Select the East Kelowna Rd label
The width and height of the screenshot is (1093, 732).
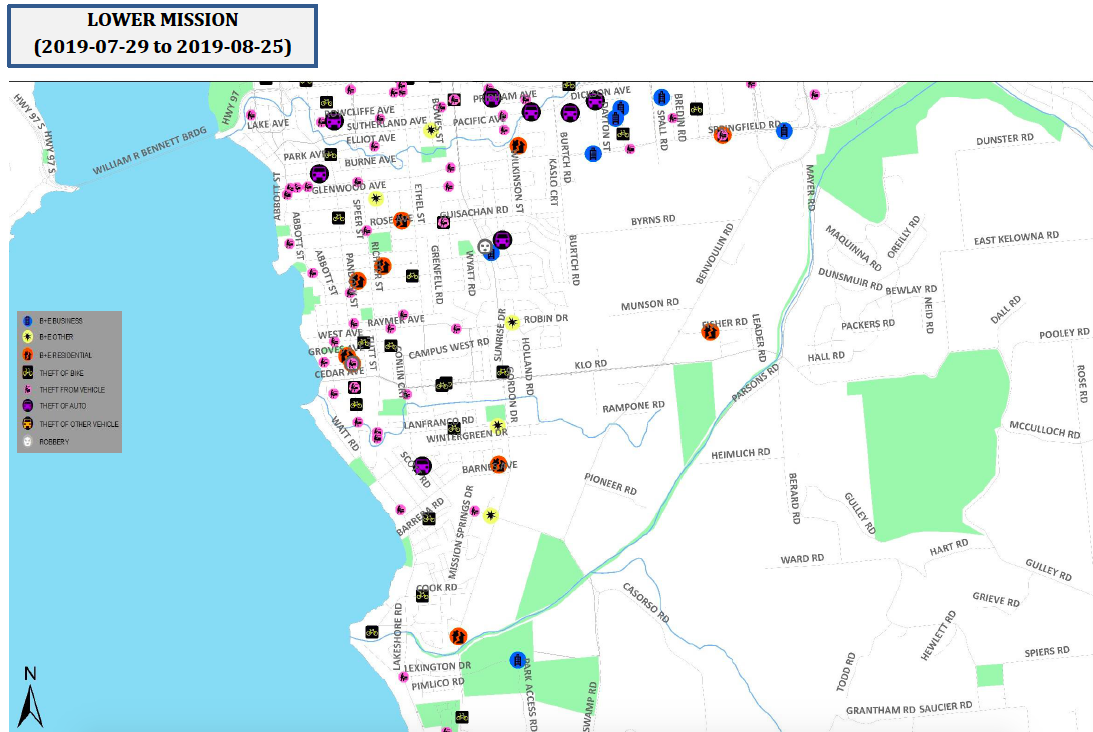1016,239
